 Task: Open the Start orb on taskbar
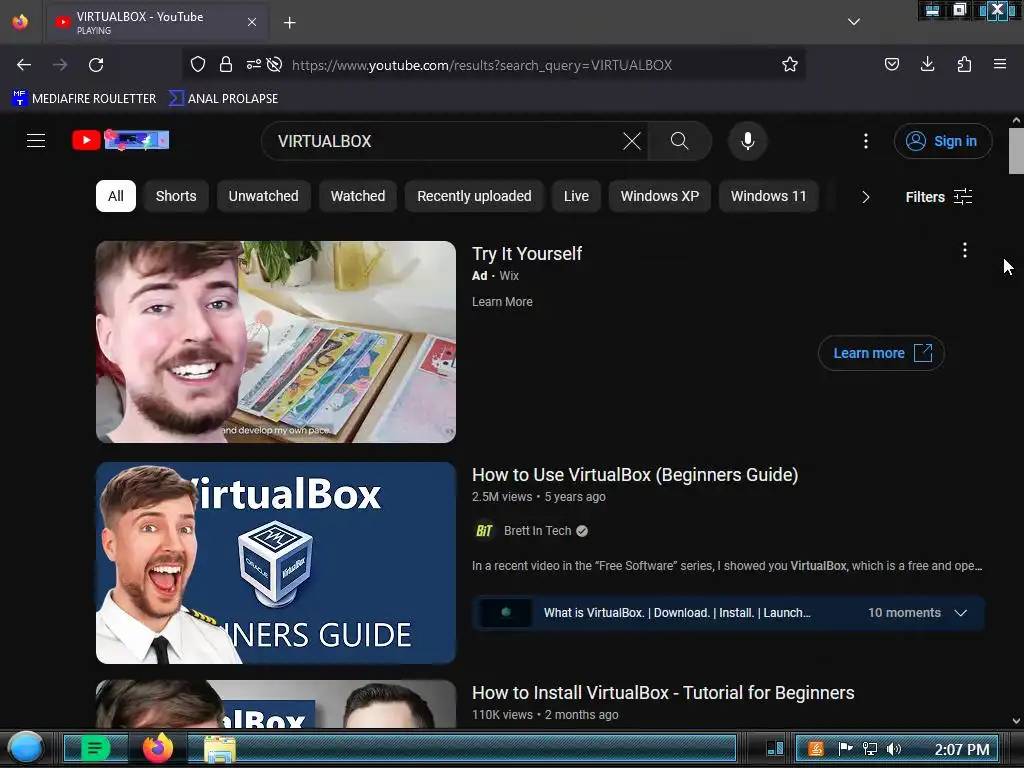(x=25, y=748)
